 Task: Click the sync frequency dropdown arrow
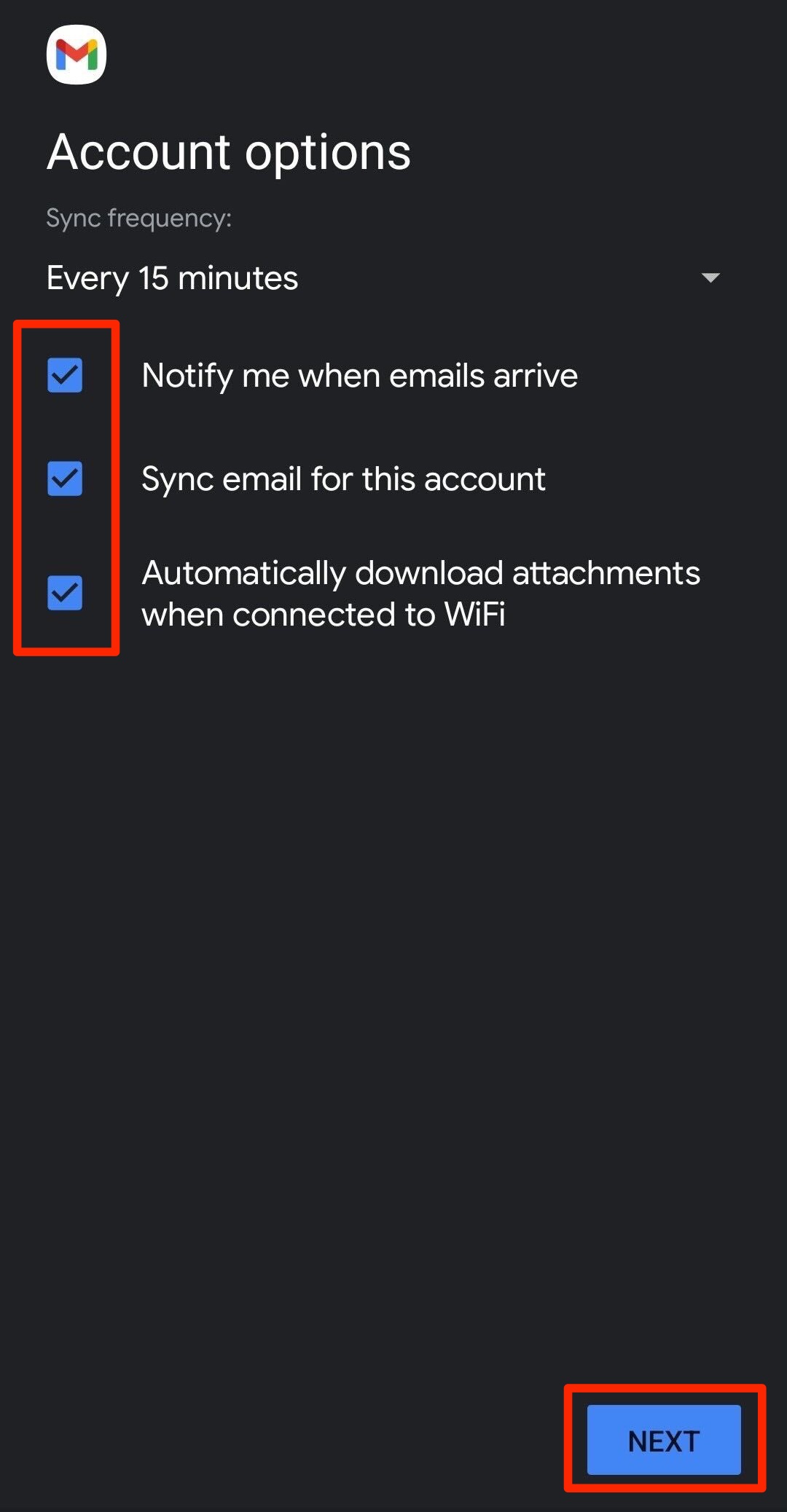(710, 277)
